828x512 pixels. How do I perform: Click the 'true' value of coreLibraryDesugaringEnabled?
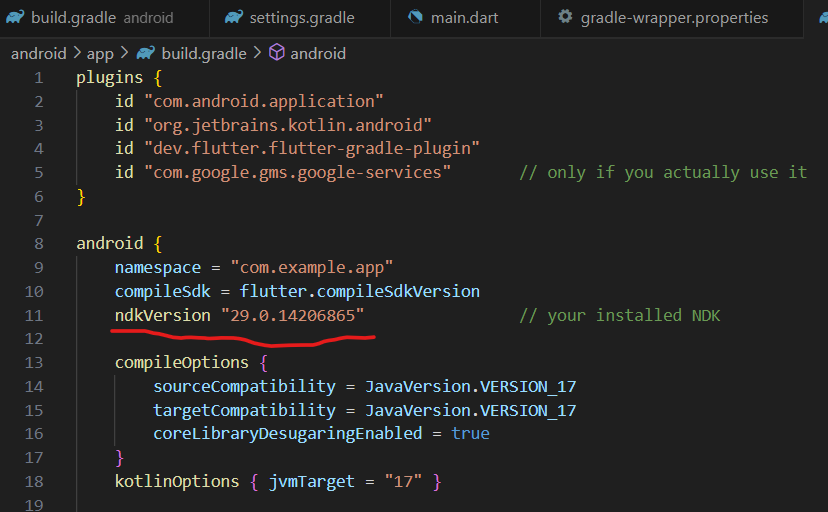470,433
